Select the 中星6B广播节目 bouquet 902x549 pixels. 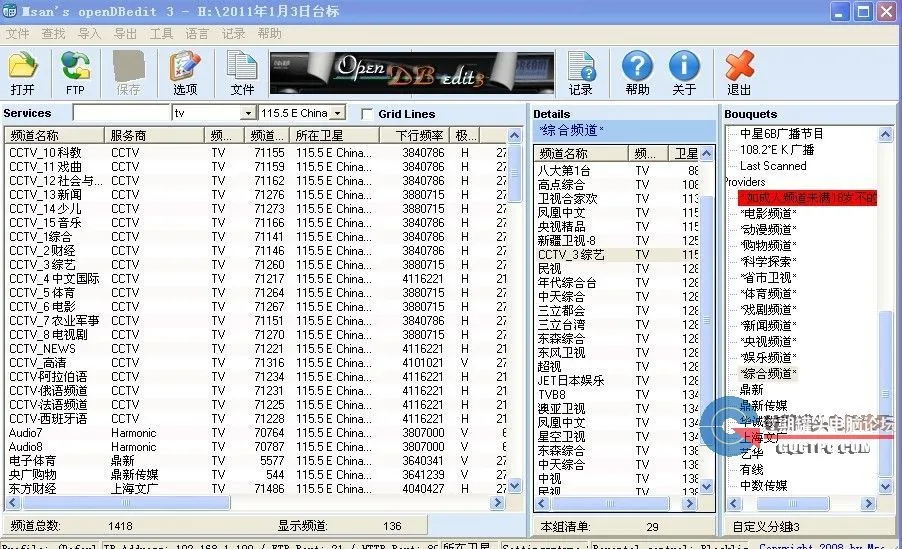781,134
